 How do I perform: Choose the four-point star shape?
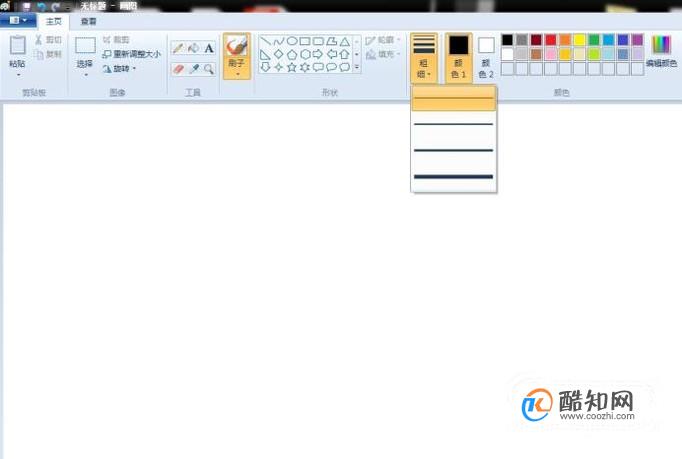(x=279, y=67)
